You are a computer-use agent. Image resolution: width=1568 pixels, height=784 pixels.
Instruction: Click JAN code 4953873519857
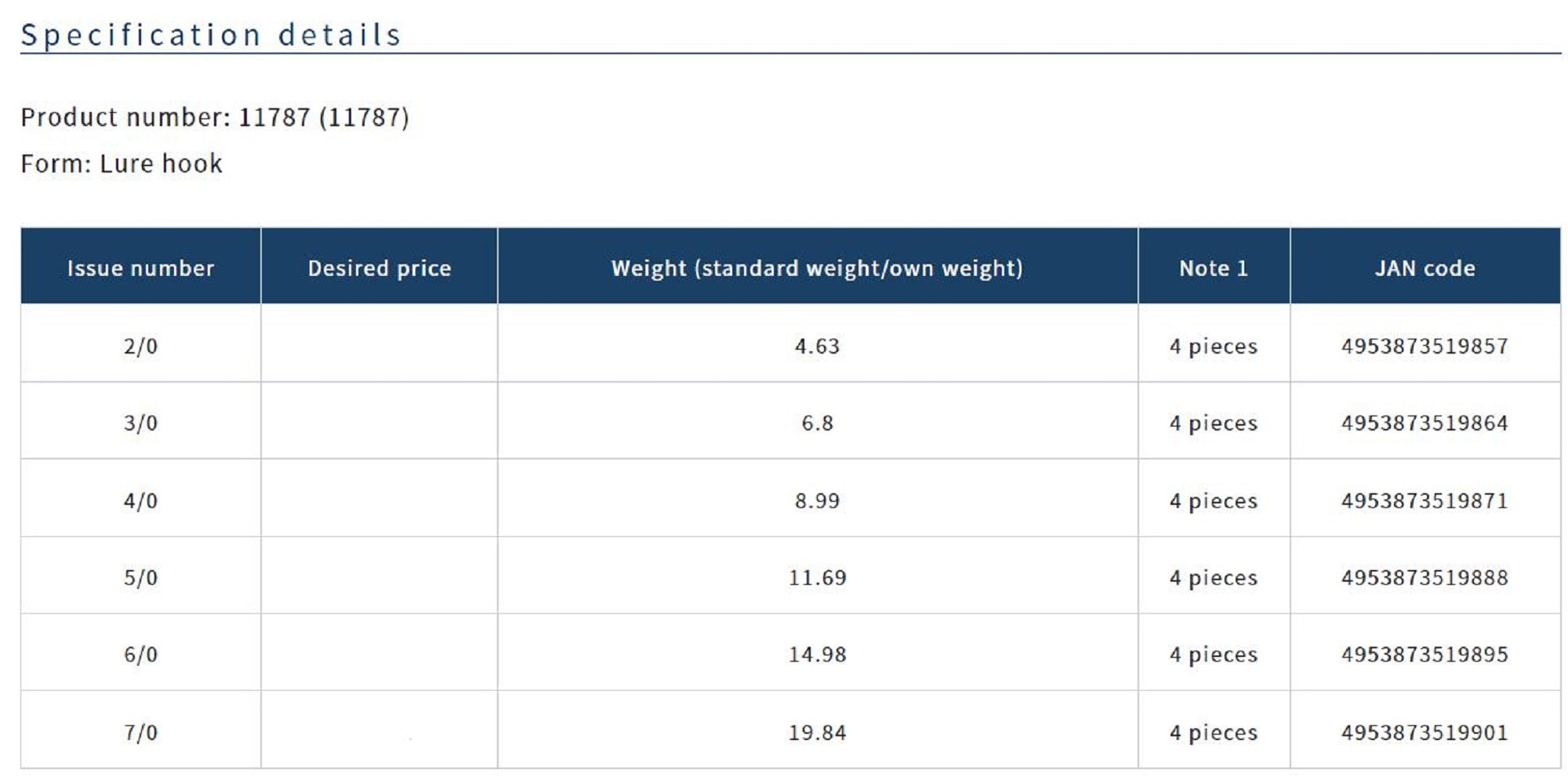(1425, 346)
